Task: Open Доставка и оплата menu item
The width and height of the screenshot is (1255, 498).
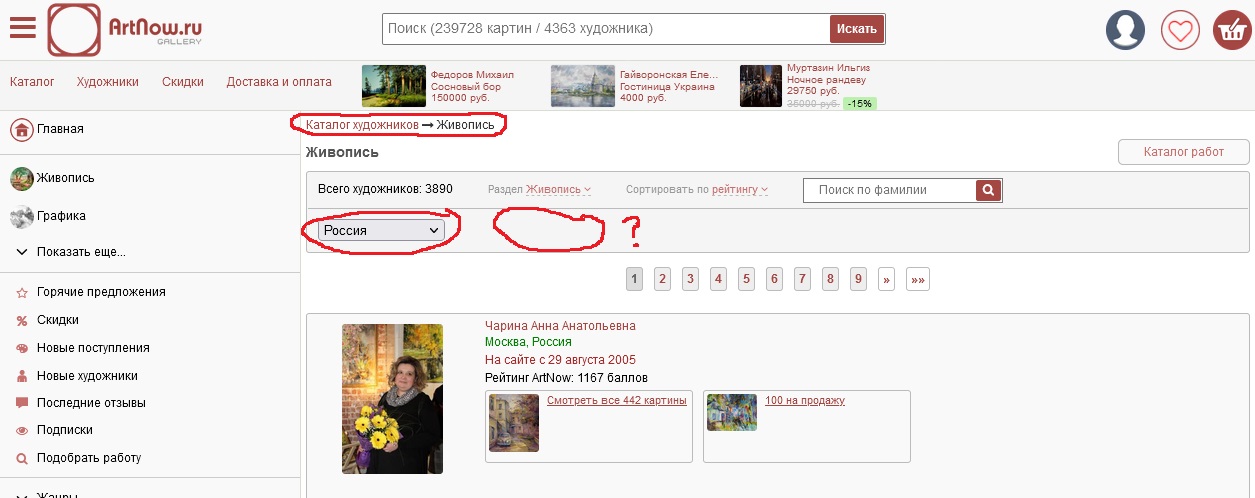Action: click(x=279, y=82)
